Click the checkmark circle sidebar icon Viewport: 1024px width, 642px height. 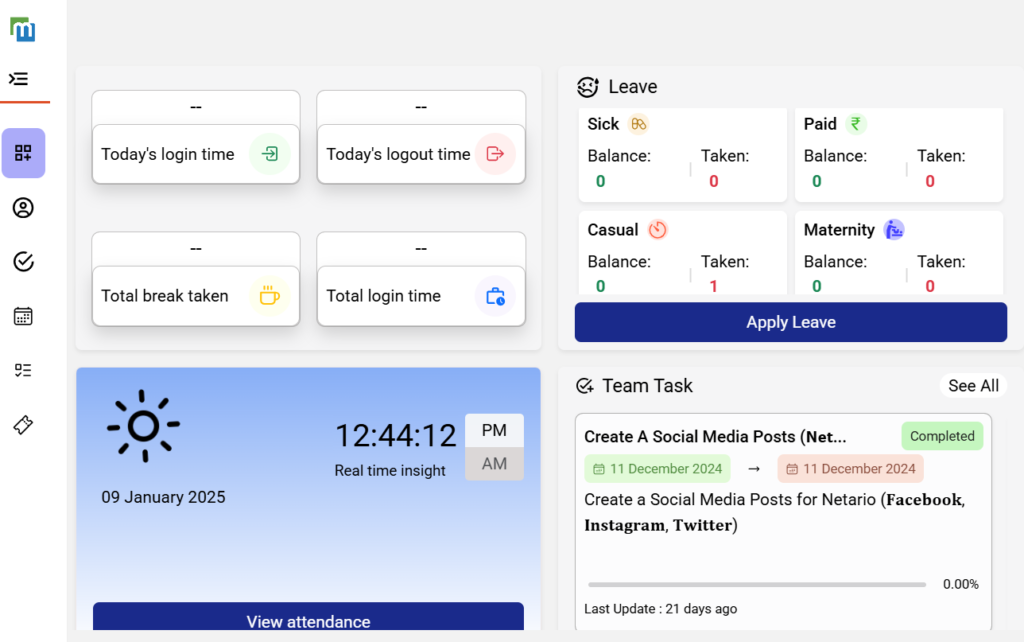point(23,262)
